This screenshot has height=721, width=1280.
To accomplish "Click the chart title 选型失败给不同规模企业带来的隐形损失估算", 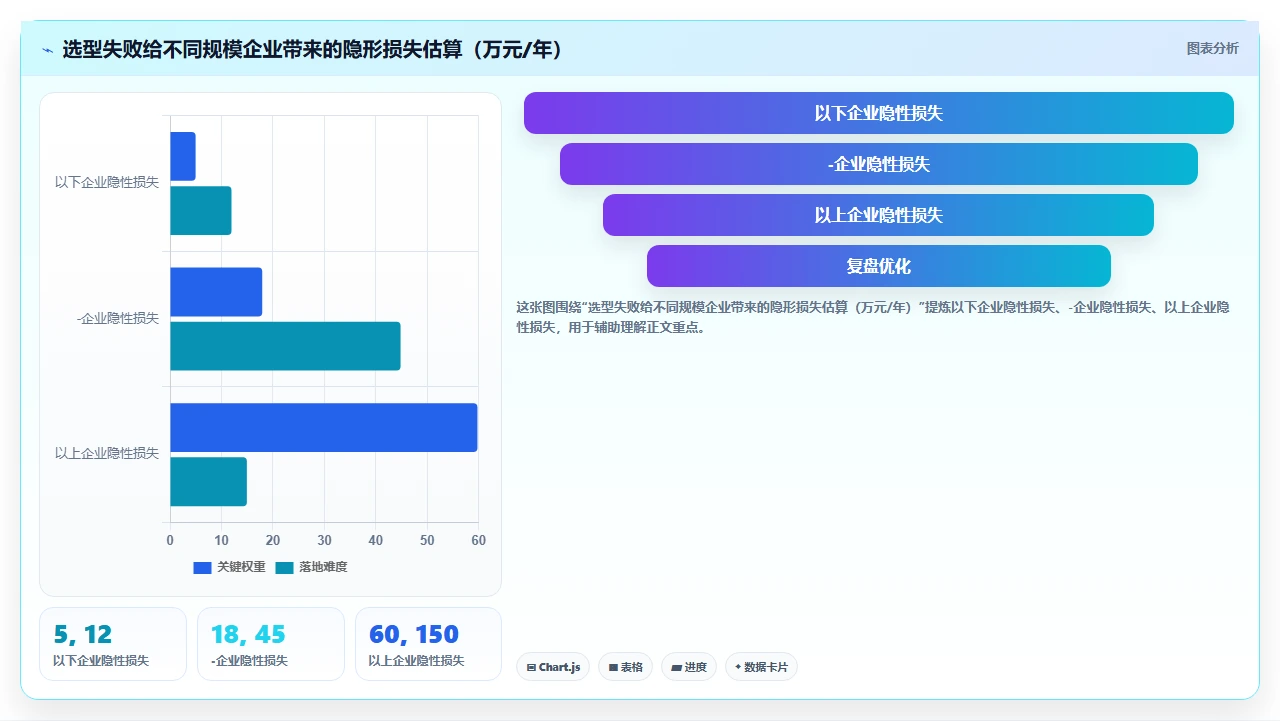I will (312, 49).
